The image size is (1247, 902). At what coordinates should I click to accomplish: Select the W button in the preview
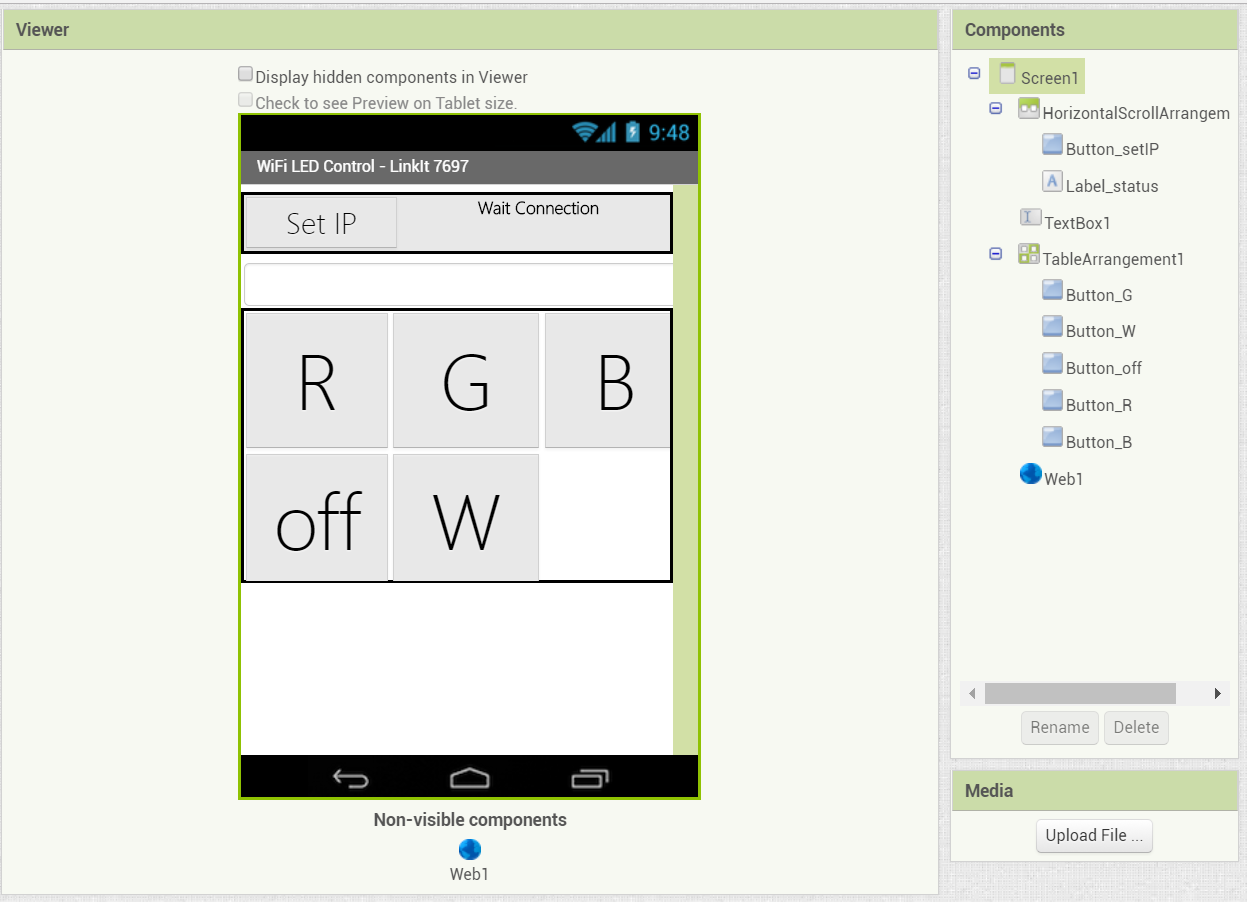[466, 518]
